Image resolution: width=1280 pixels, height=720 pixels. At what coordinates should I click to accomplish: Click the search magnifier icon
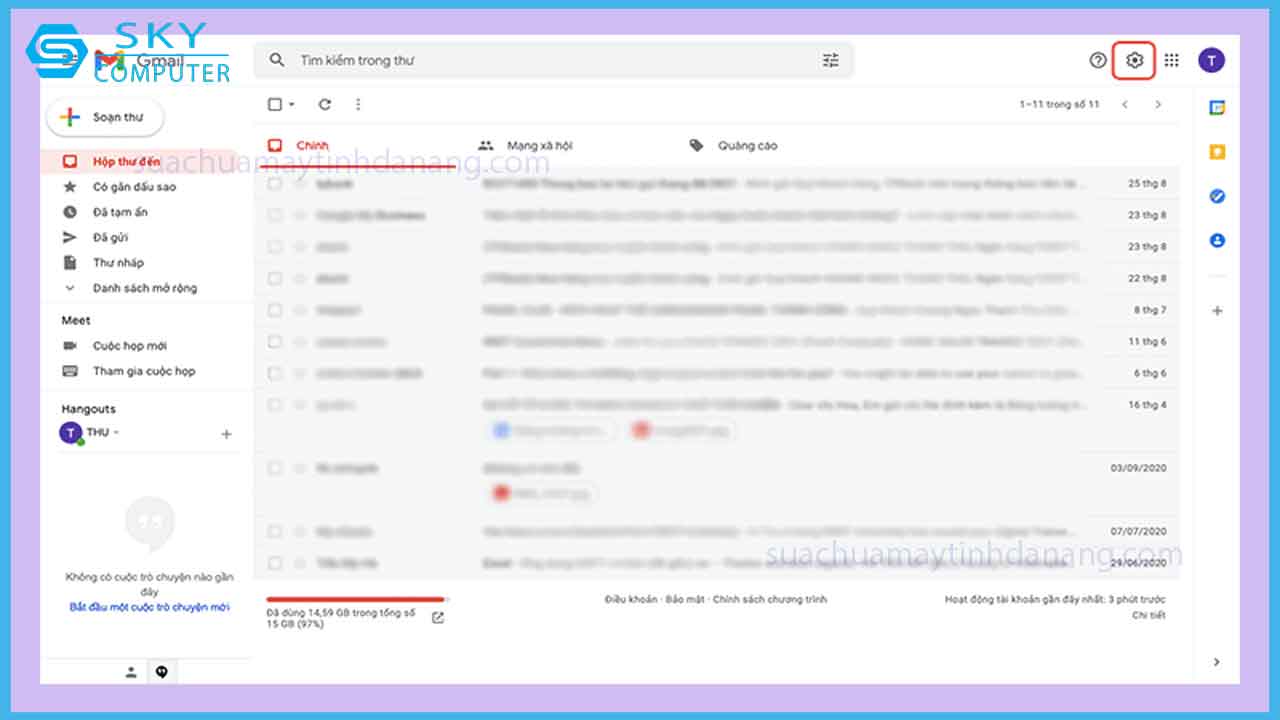coord(278,60)
